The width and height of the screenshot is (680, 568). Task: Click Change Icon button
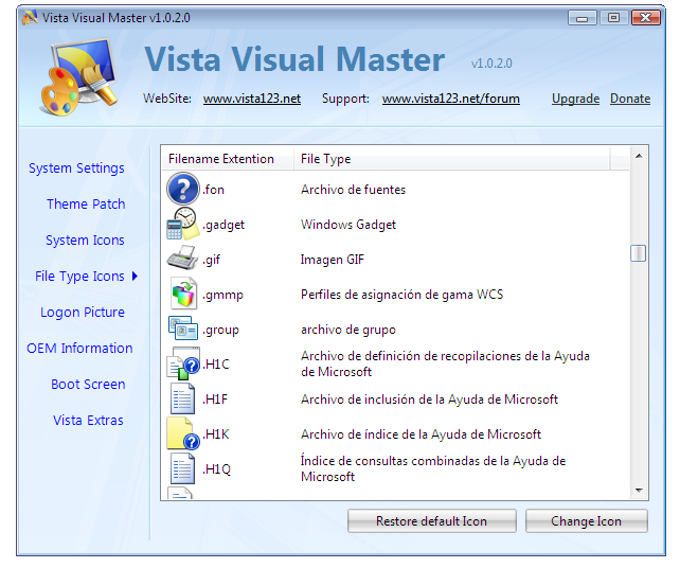coord(586,521)
